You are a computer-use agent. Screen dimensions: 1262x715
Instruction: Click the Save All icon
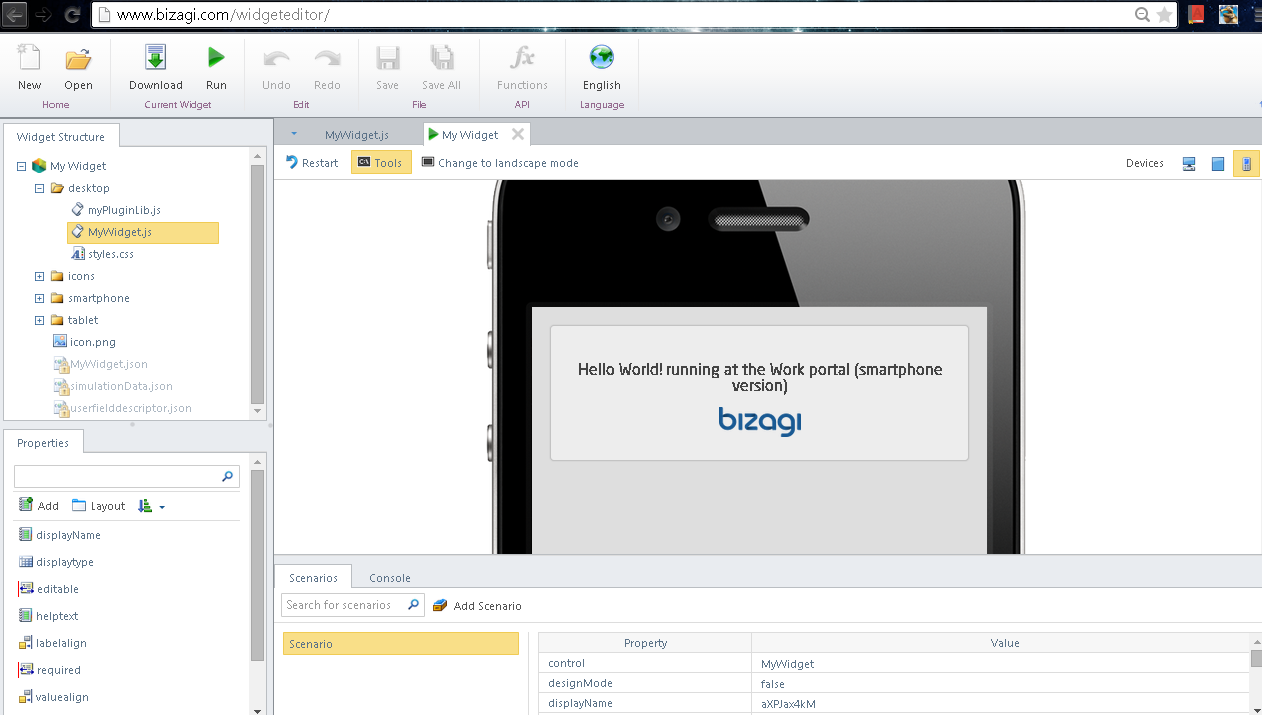pos(441,58)
